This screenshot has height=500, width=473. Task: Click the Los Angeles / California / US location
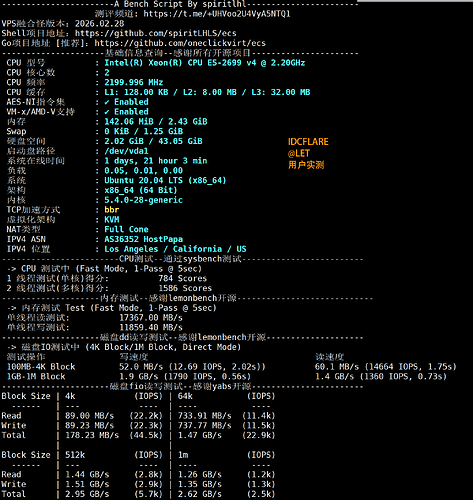(x=175, y=249)
